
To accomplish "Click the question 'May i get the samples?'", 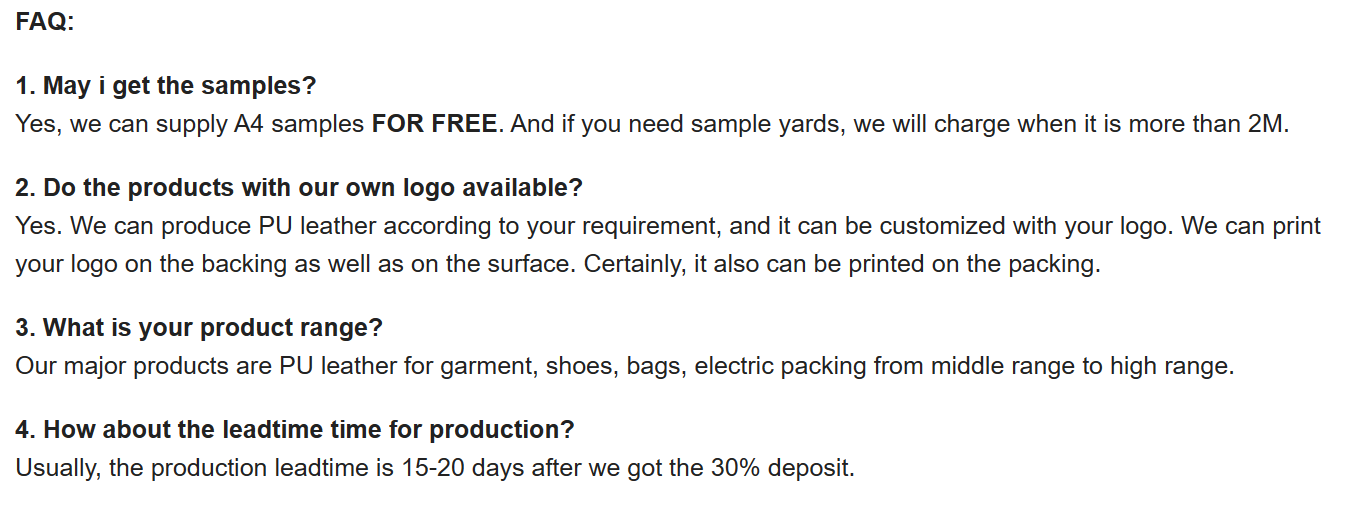I will [x=166, y=86].
